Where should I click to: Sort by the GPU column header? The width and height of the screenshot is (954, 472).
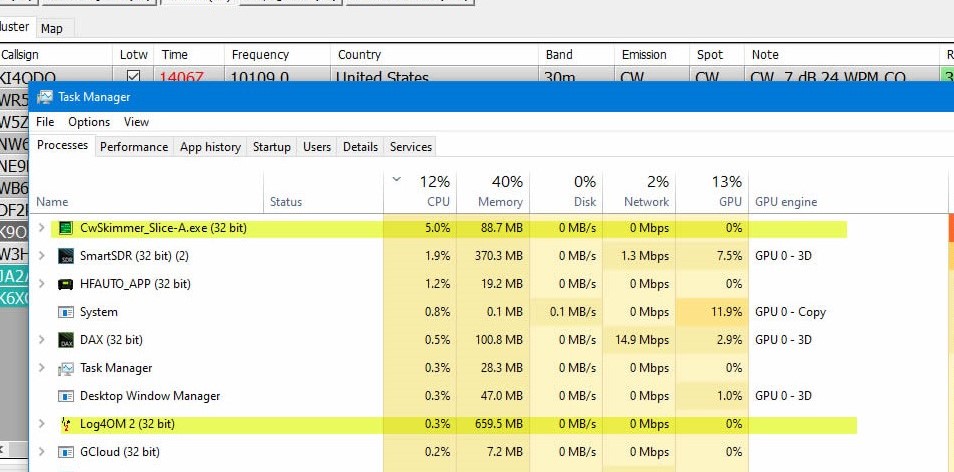[712, 192]
